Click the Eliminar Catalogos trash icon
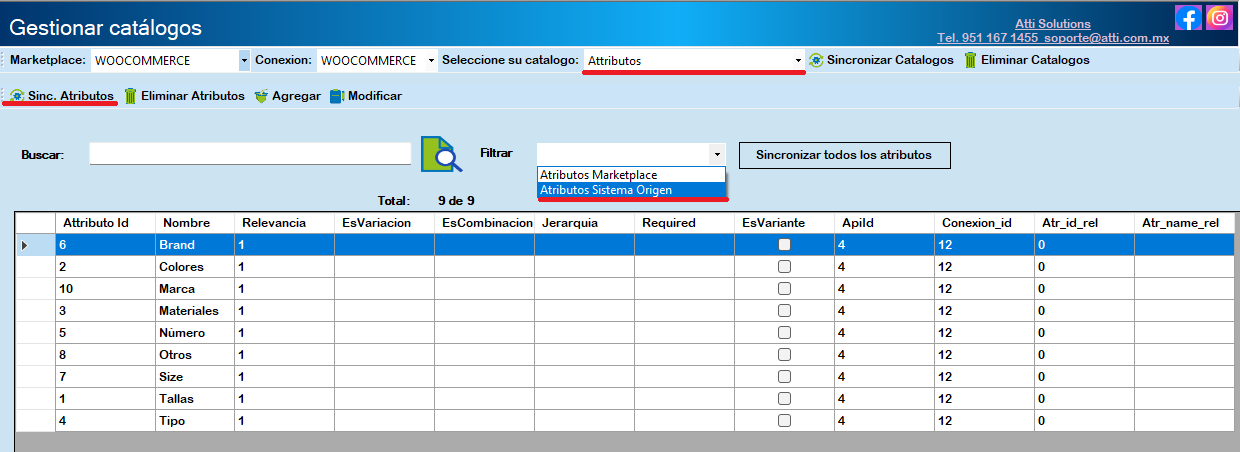 (970, 60)
